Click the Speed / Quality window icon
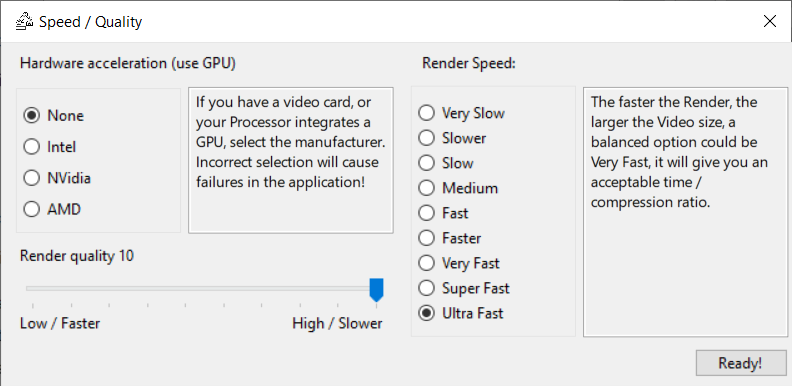This screenshot has height=388, width=792. click(24, 22)
